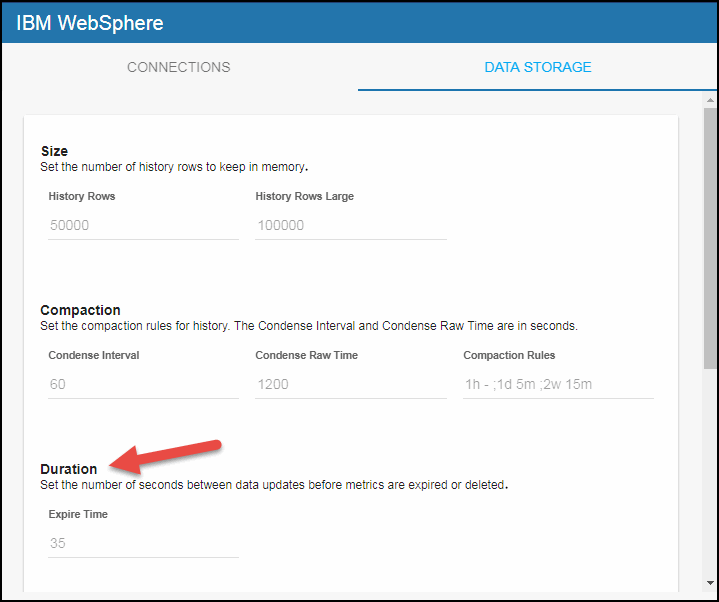
Task: Click the History Rows input field
Action: (143, 226)
